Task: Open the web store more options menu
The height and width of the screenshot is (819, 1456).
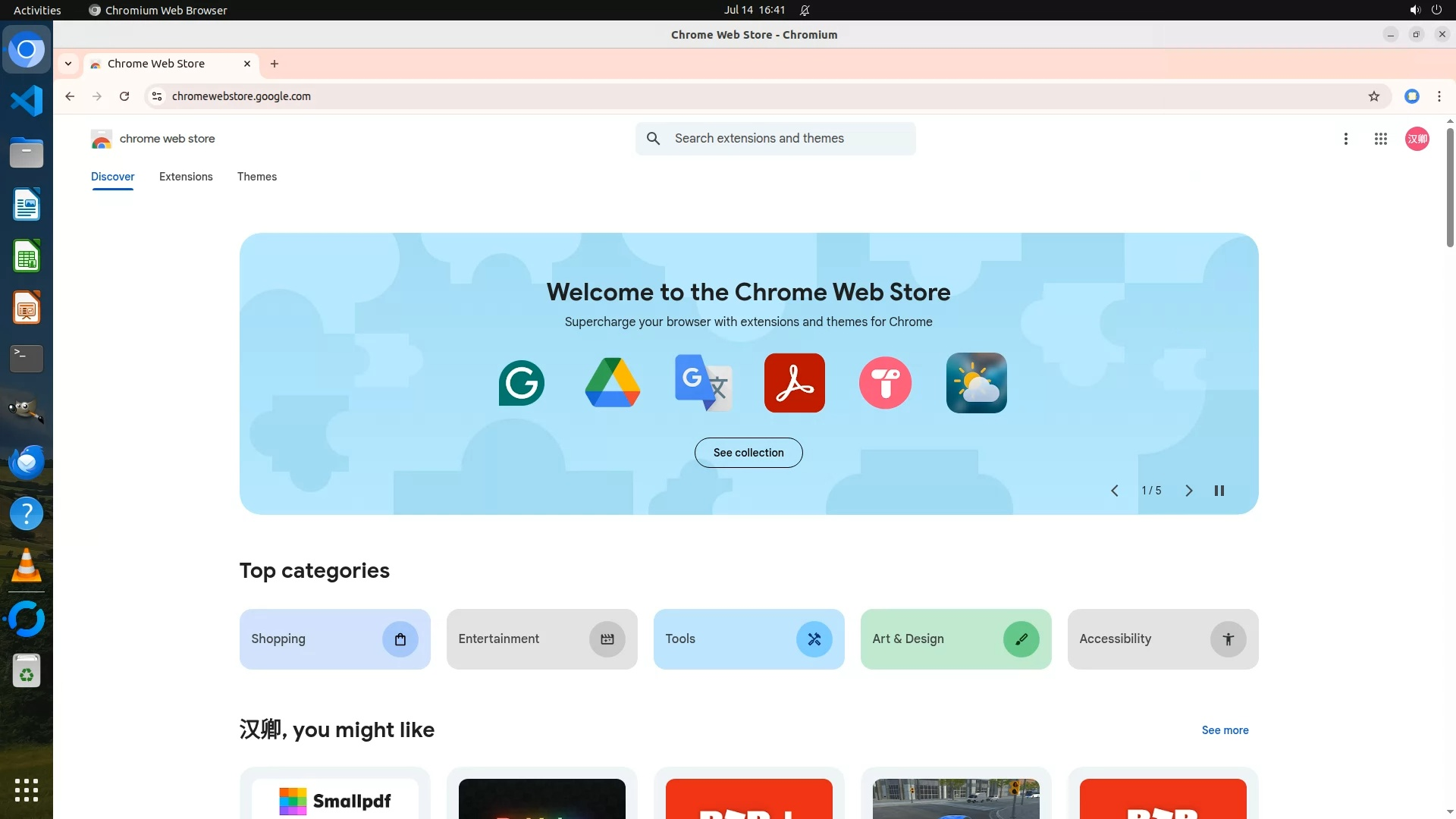Action: pyautogui.click(x=1345, y=139)
